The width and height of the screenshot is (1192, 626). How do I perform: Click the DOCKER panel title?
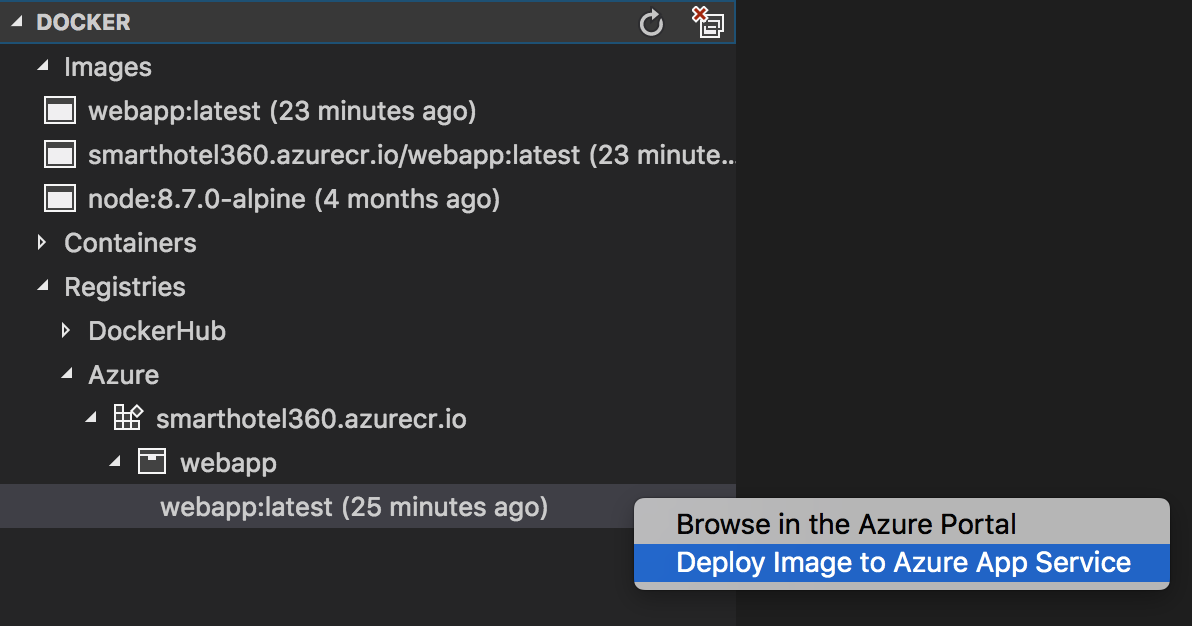coord(84,22)
